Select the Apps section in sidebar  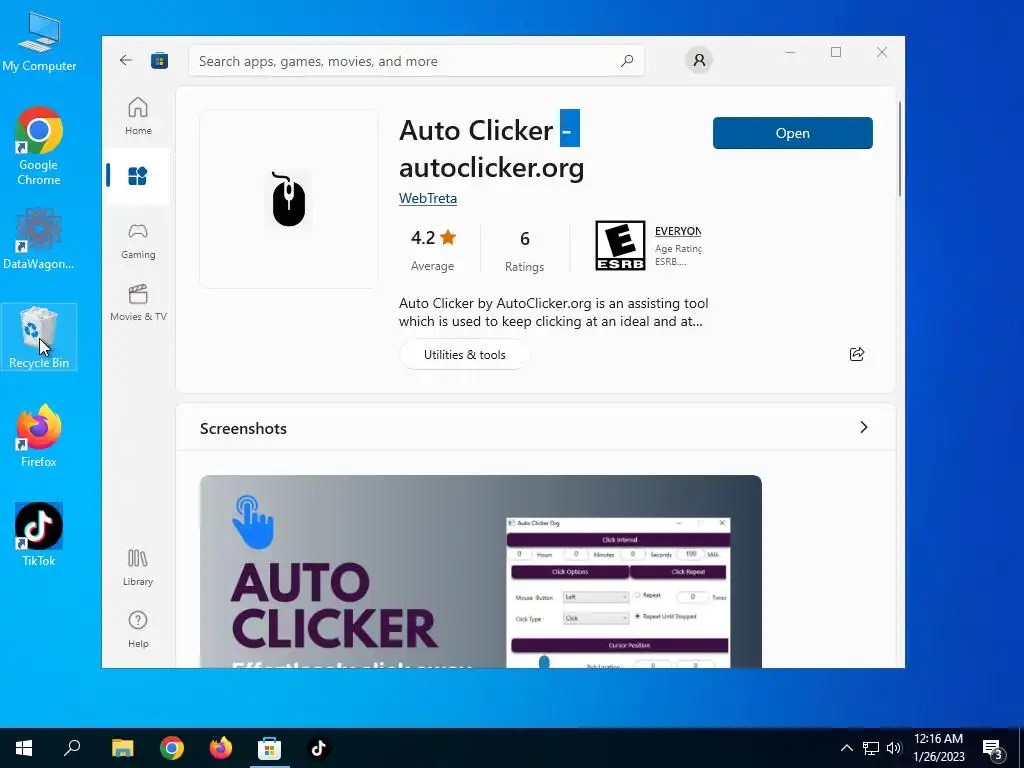[x=138, y=176]
